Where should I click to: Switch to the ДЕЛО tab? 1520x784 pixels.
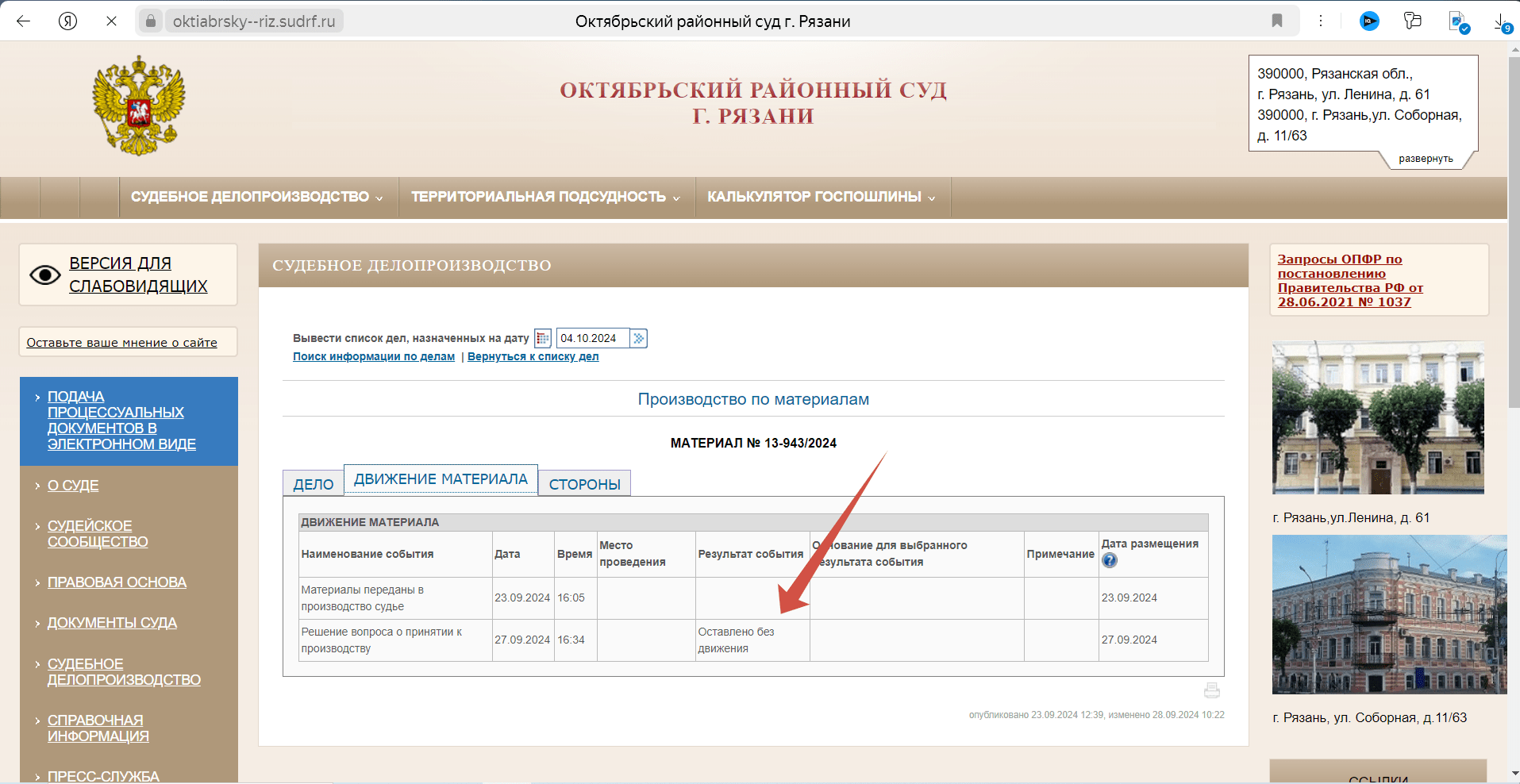[x=313, y=482]
